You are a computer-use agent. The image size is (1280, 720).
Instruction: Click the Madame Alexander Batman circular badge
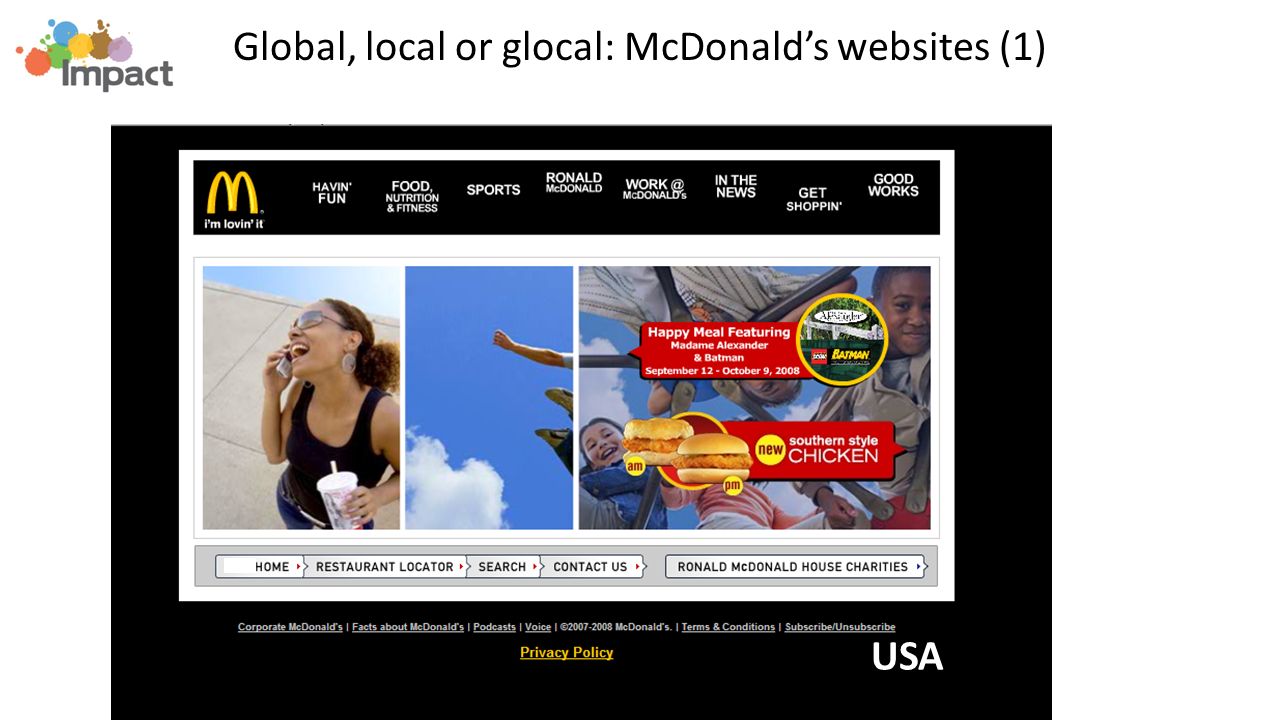[843, 340]
